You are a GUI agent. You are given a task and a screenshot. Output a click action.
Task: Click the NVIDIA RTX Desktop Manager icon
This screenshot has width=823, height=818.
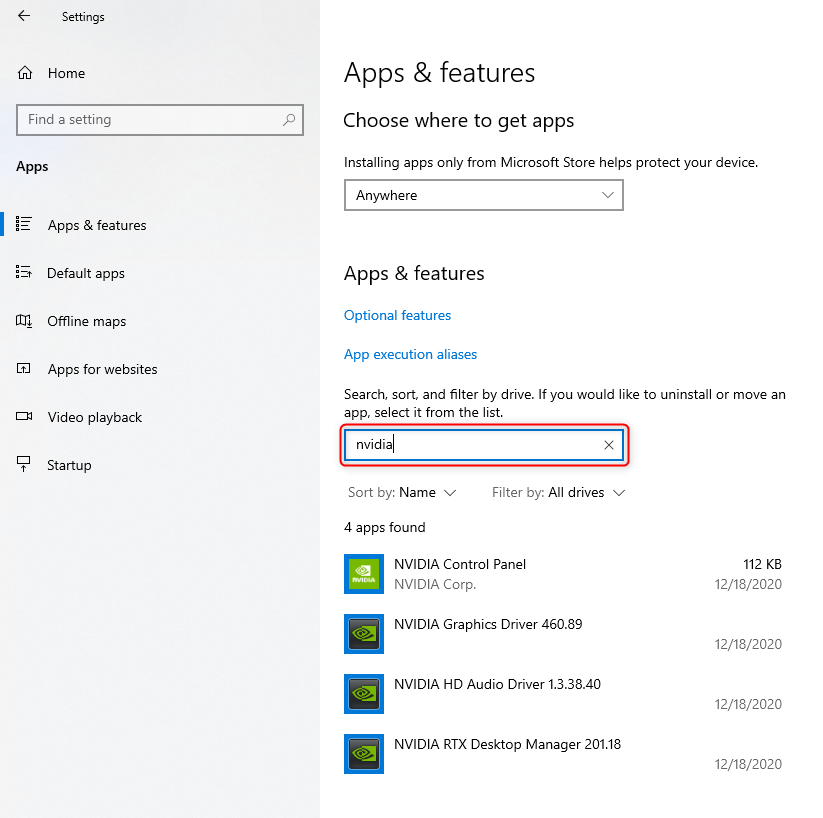(x=364, y=754)
